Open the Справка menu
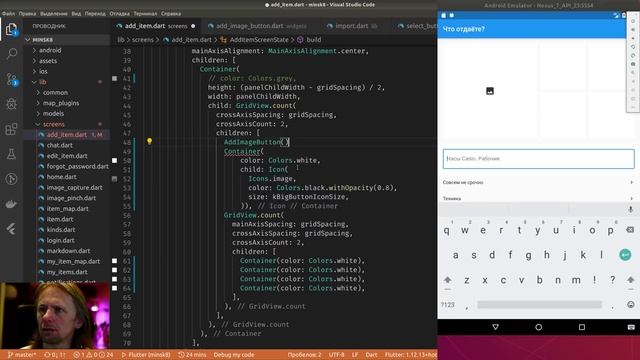Viewport: 640px width, 360px height. click(x=171, y=13)
